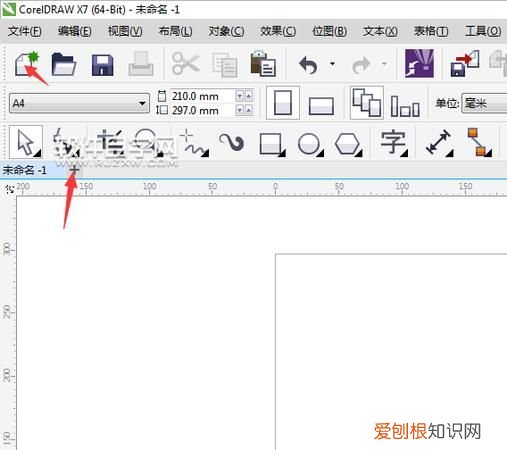The width and height of the screenshot is (507, 450).
Task: Select the Rectangle tool
Action: click(272, 144)
